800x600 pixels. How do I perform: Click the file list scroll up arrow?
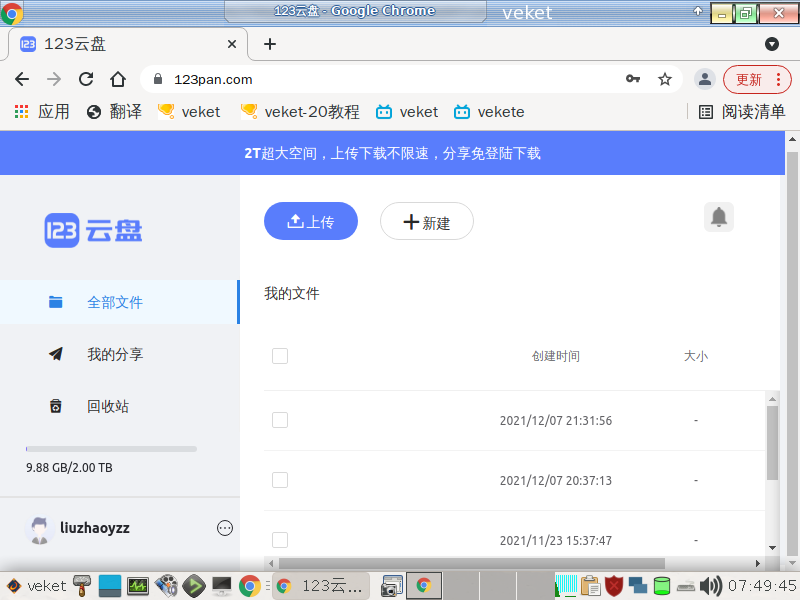[x=772, y=399]
